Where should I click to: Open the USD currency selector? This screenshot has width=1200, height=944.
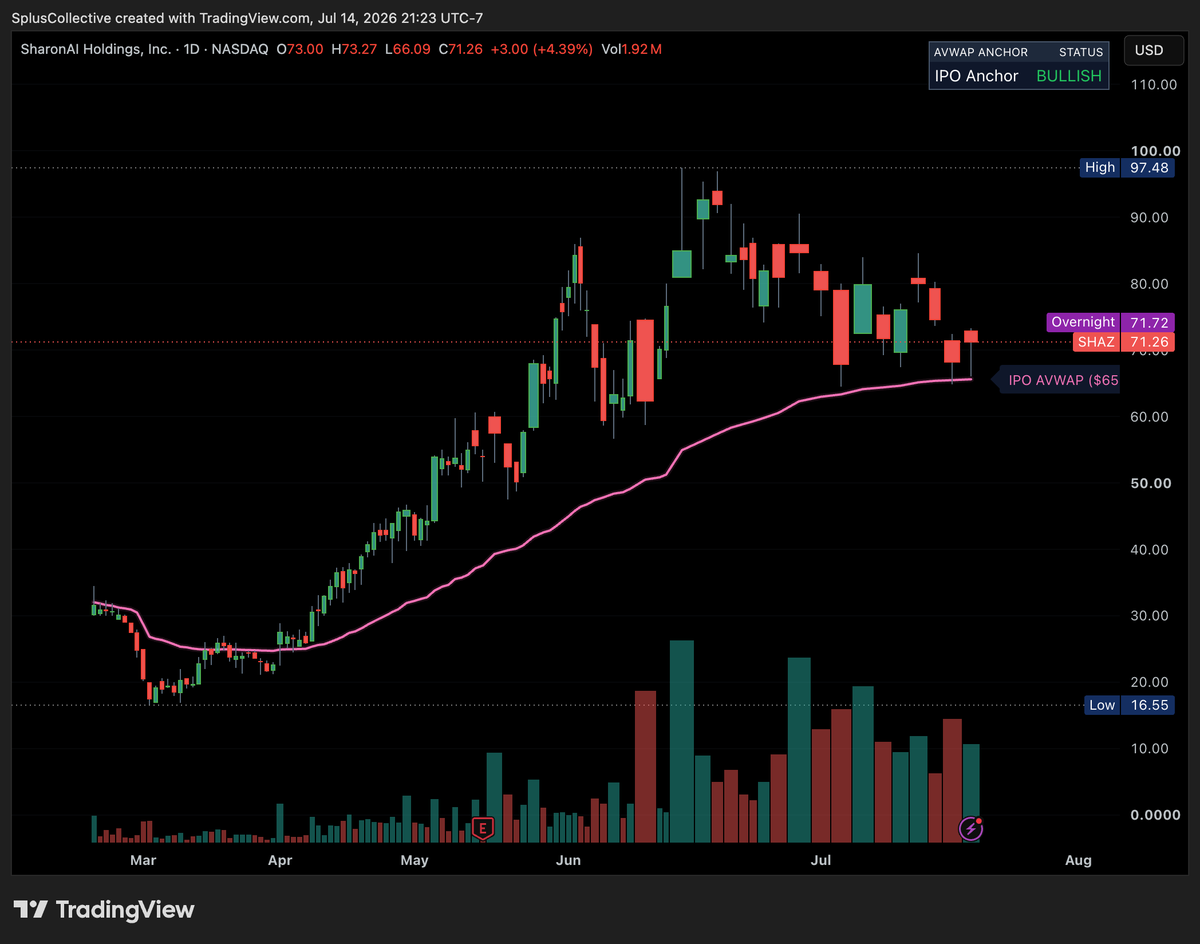tap(1149, 50)
